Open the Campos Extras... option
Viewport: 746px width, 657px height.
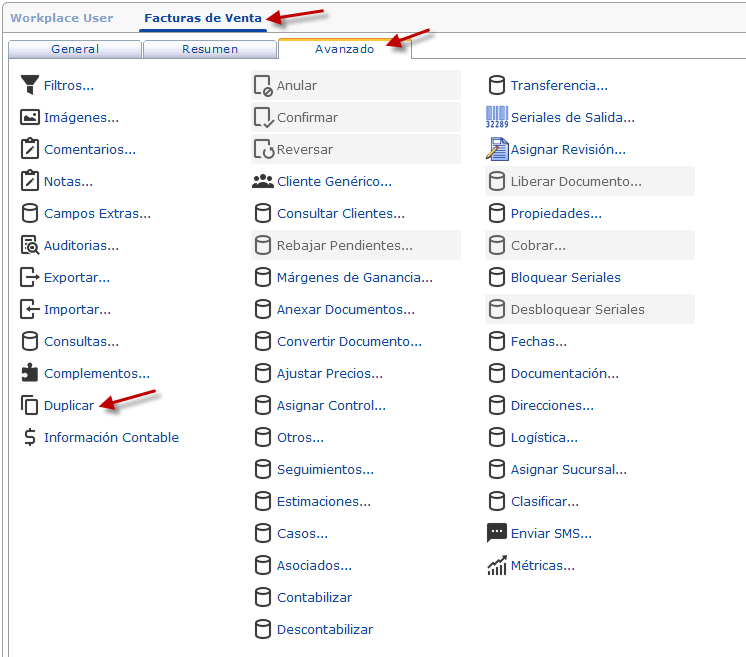tap(98, 214)
